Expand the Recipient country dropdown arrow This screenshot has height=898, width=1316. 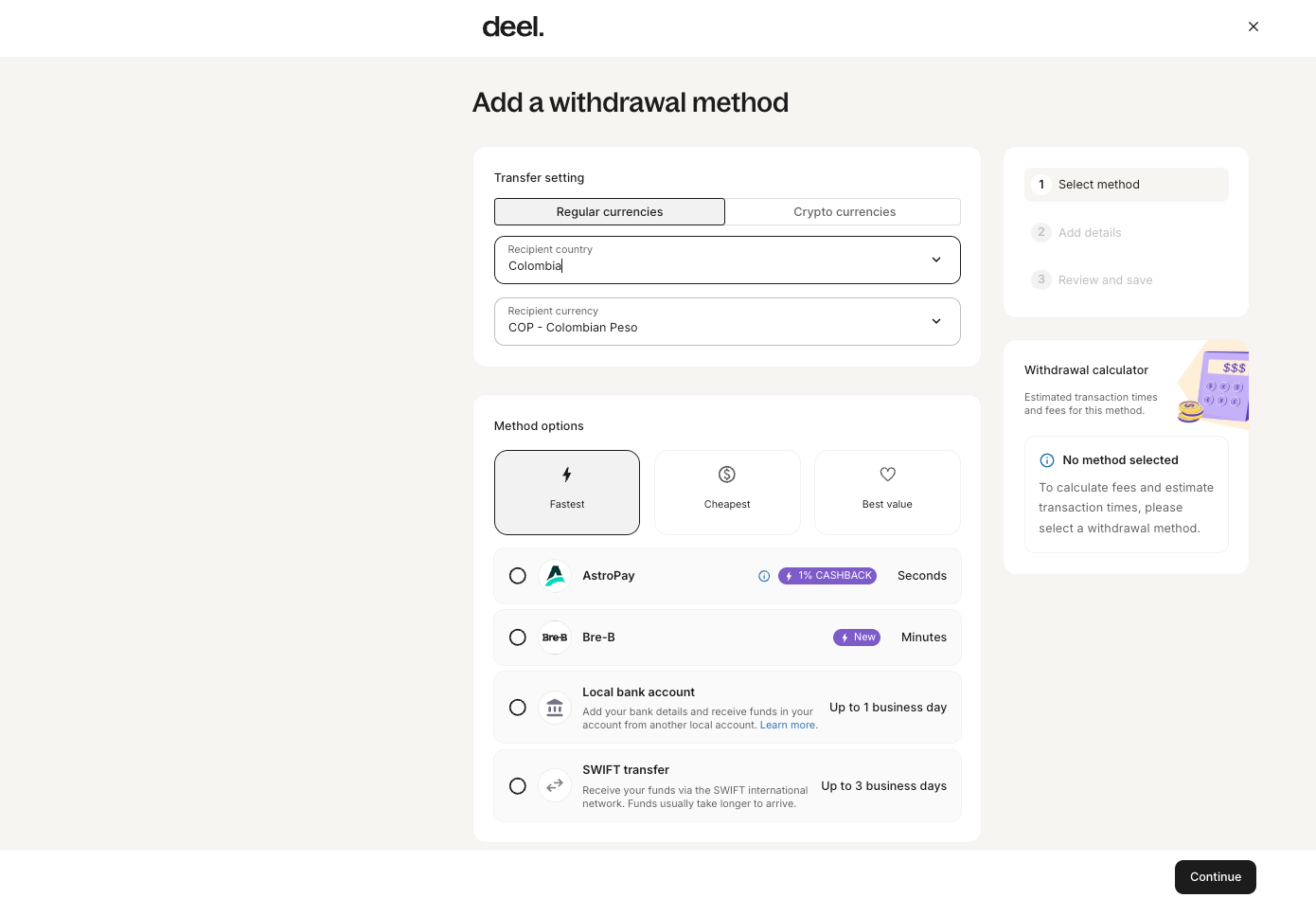[x=936, y=260]
